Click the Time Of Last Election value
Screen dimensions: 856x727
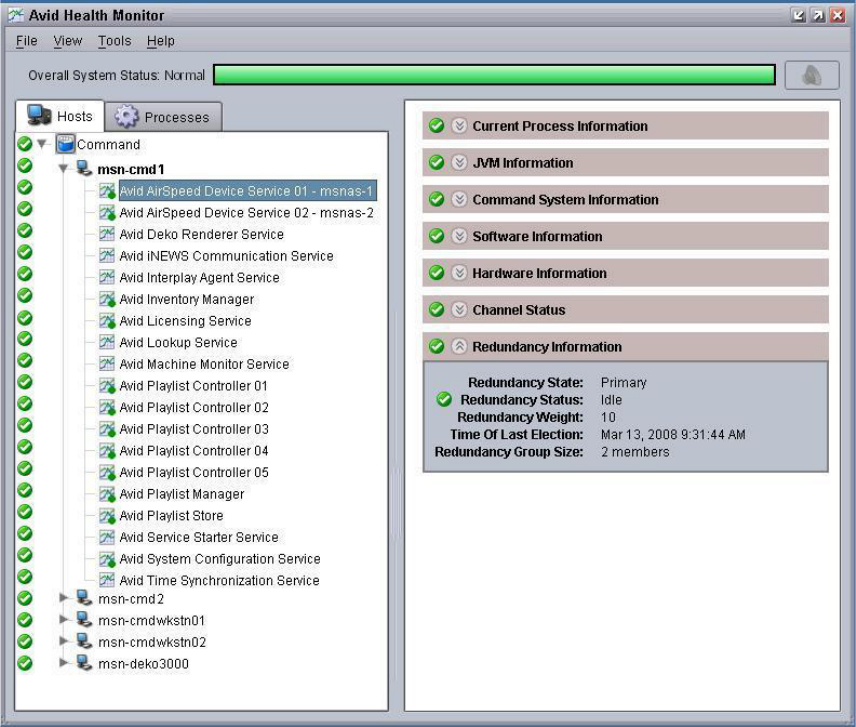pos(673,434)
